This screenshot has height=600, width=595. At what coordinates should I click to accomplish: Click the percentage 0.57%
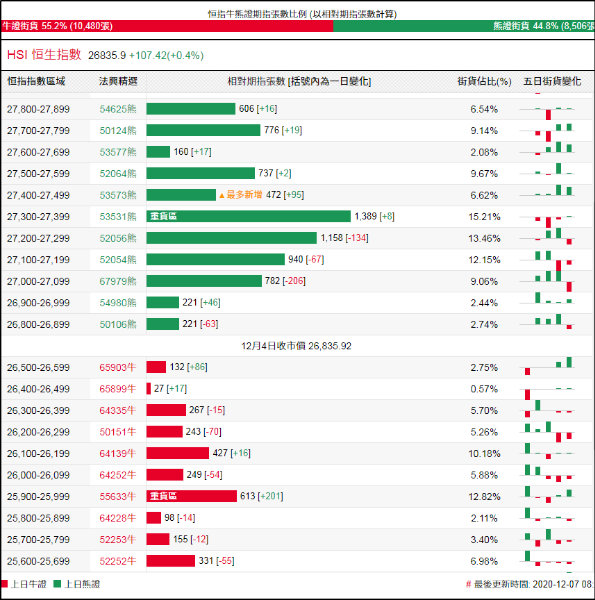(484, 389)
